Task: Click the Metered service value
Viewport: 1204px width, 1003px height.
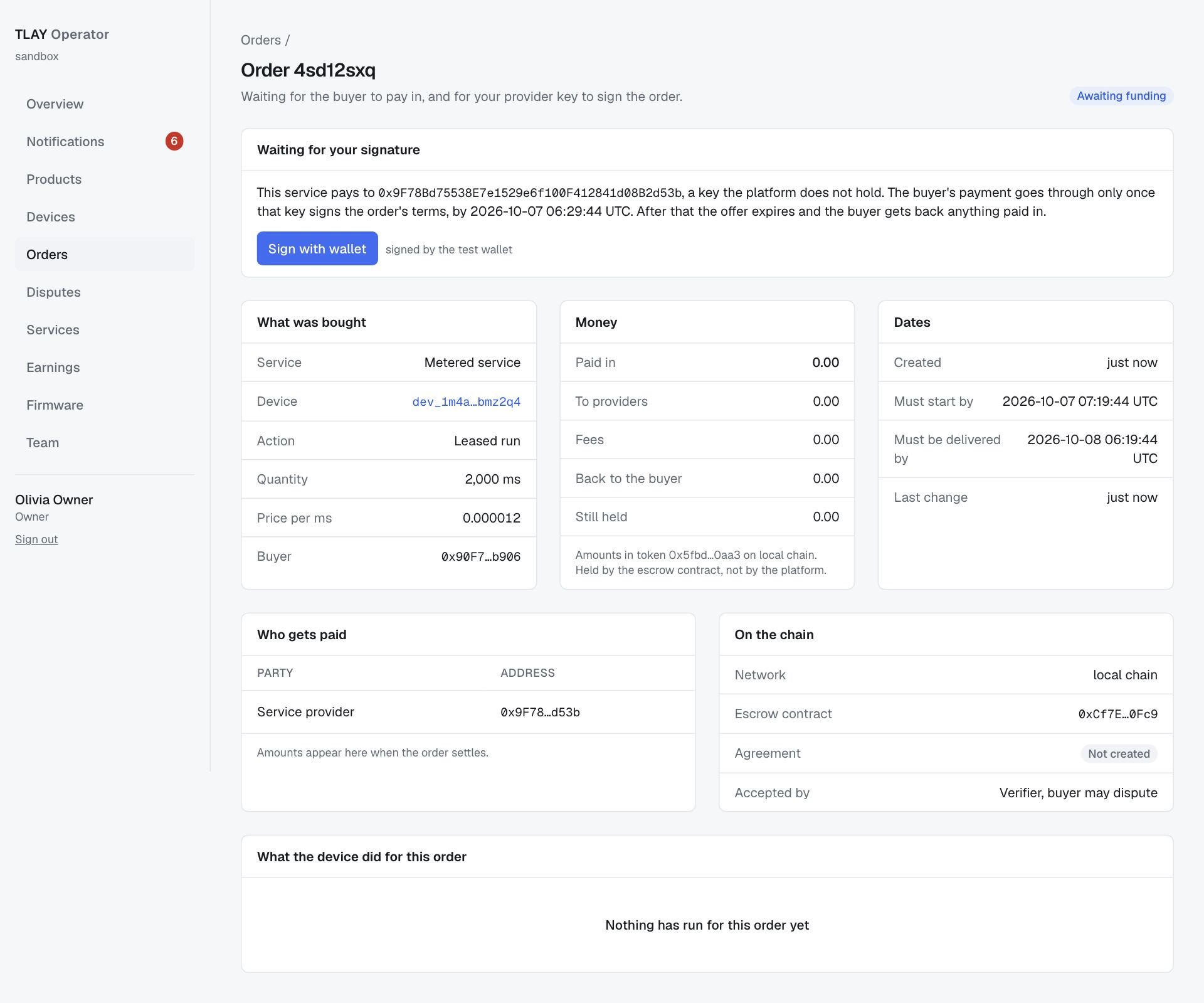Action: pyautogui.click(x=472, y=363)
